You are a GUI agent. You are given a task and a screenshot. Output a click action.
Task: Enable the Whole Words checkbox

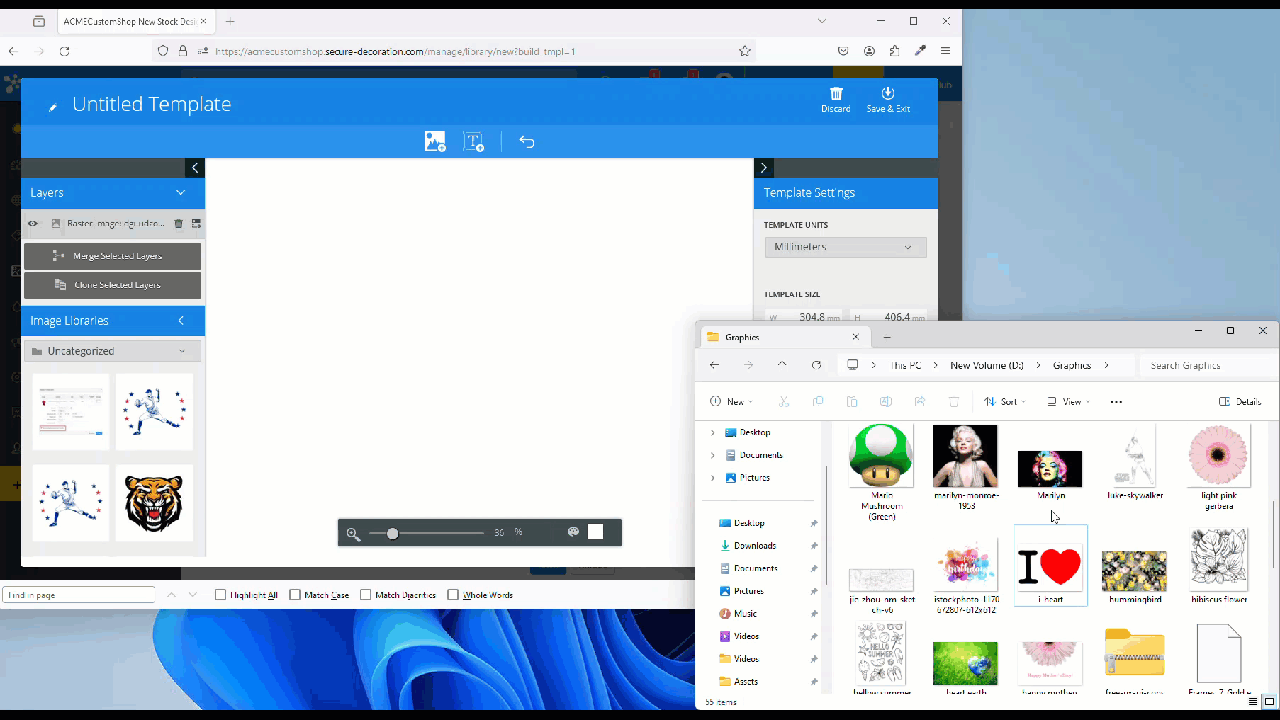pos(453,595)
